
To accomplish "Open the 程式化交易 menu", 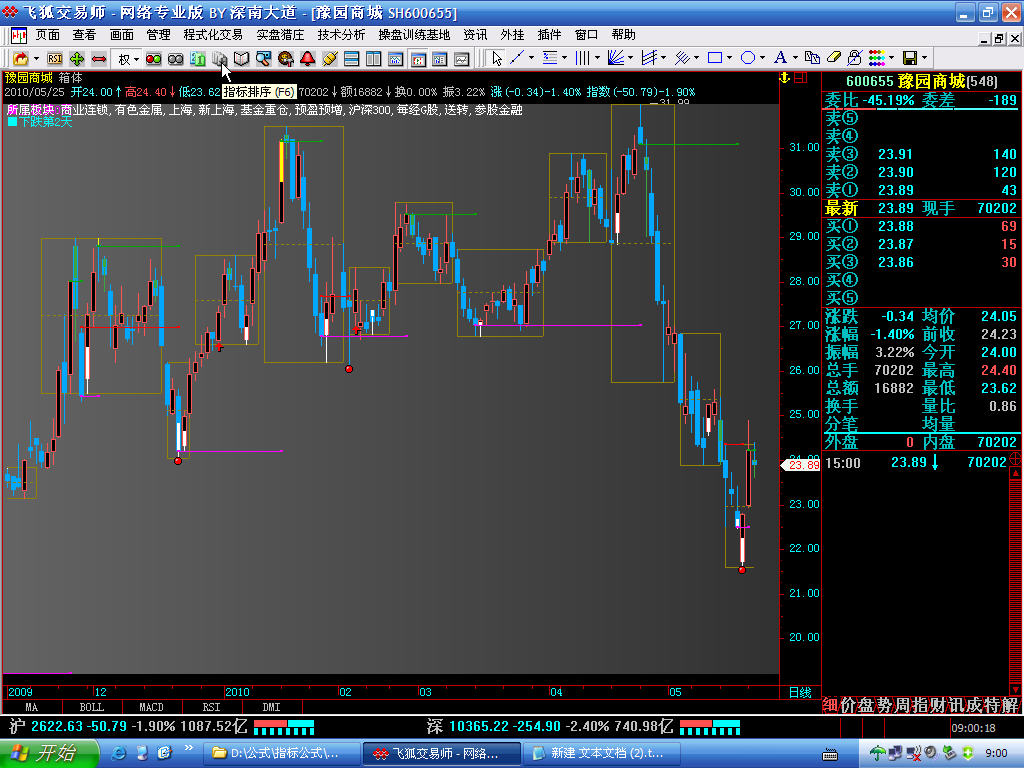I will (213, 35).
